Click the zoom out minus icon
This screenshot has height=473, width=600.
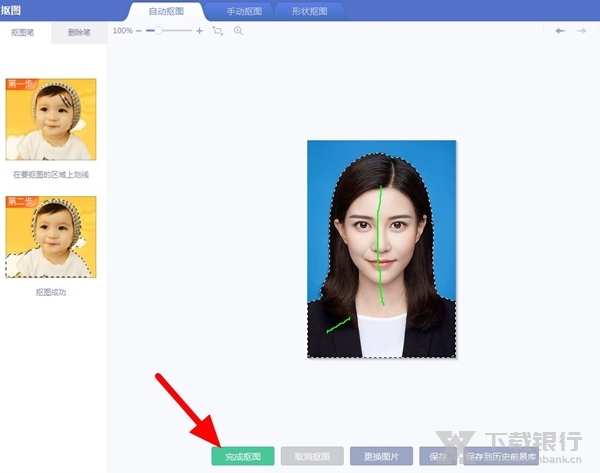(139, 31)
